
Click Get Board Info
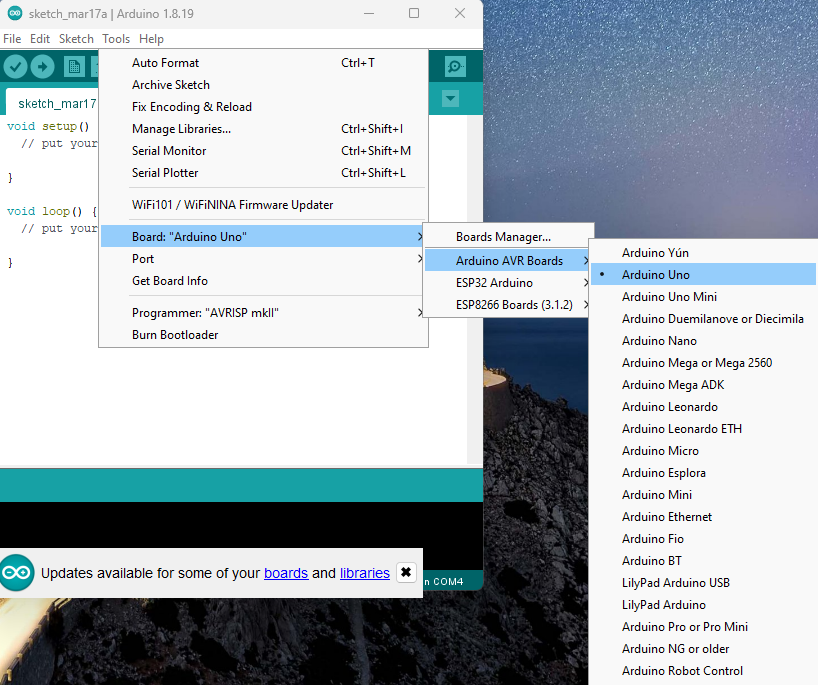pyautogui.click(x=263, y=281)
